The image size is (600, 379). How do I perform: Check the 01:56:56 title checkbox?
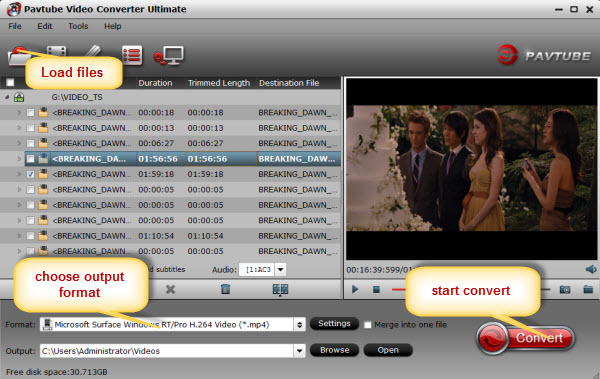(30, 159)
